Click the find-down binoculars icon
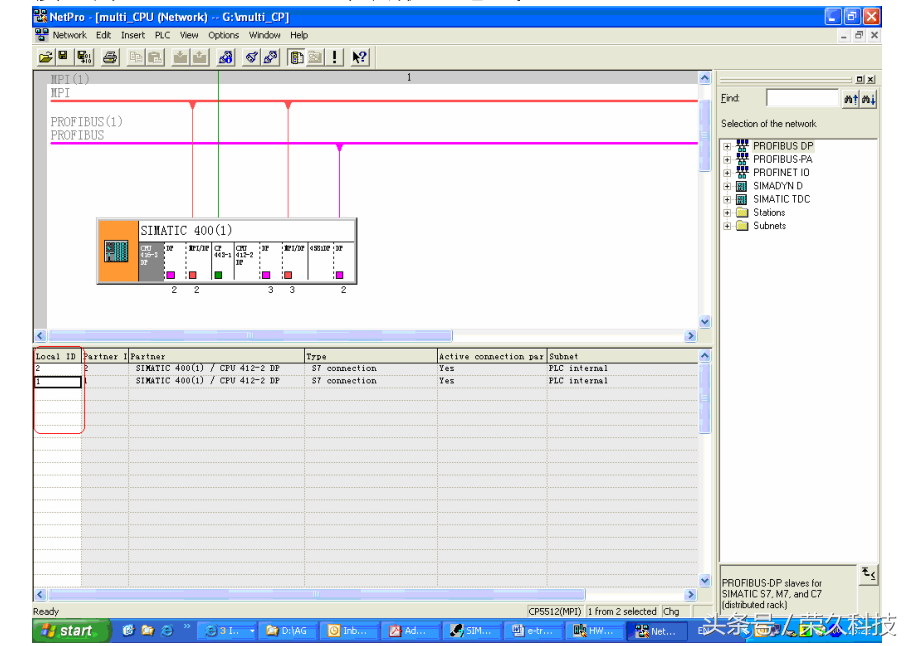Image resolution: width=912 pixels, height=646 pixels. tap(869, 98)
